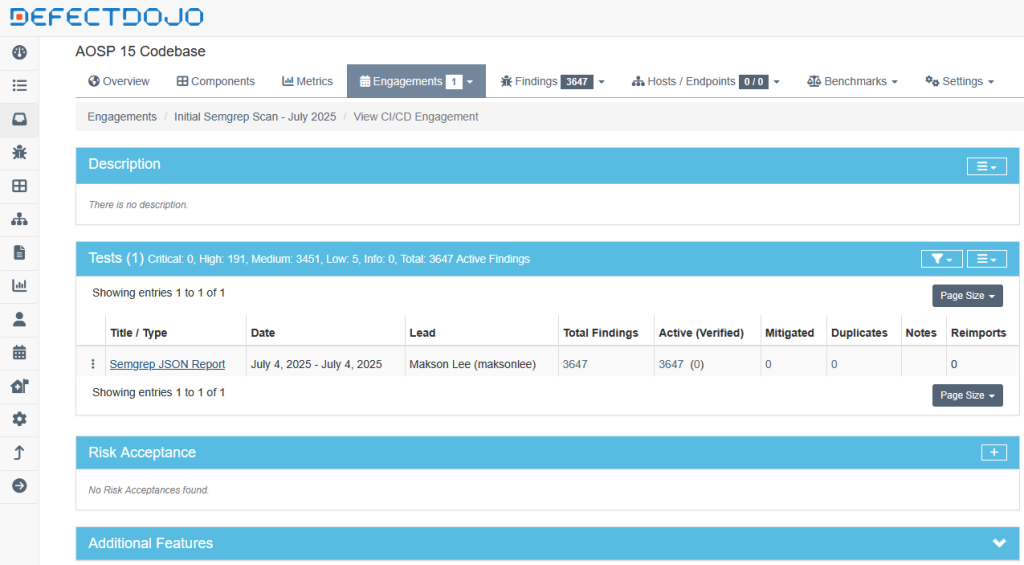Click the components grid sidebar icon
Screen dimensions: 1024x565
20,186
